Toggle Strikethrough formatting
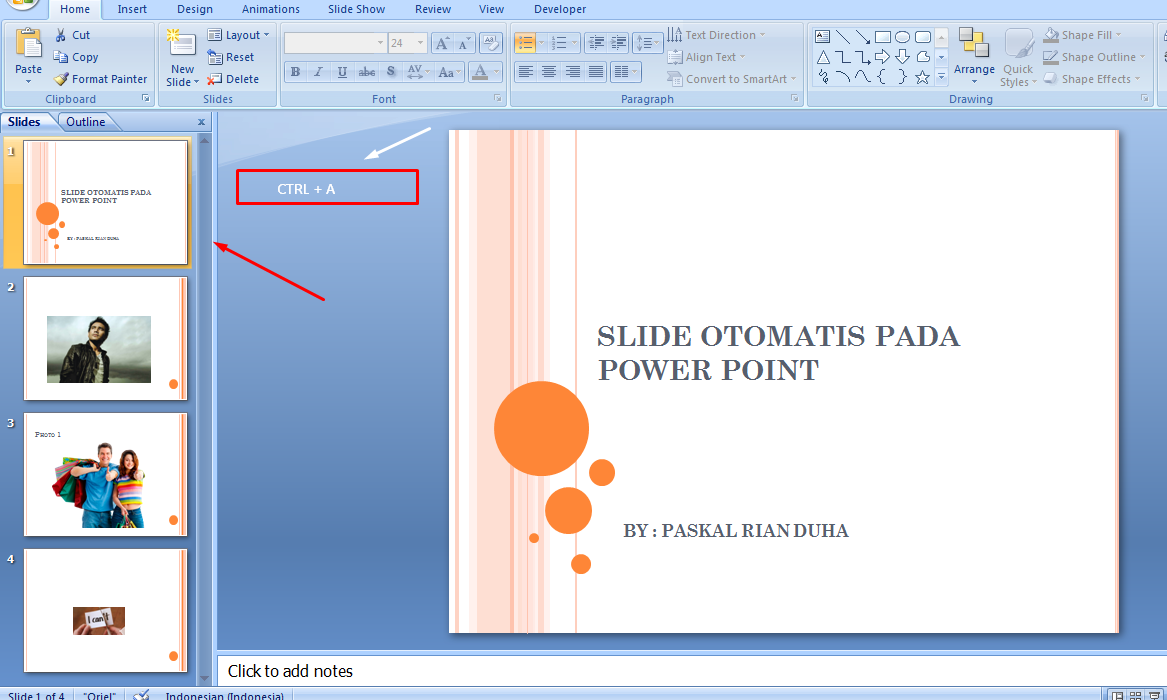Viewport: 1167px width, 700px height. (366, 72)
